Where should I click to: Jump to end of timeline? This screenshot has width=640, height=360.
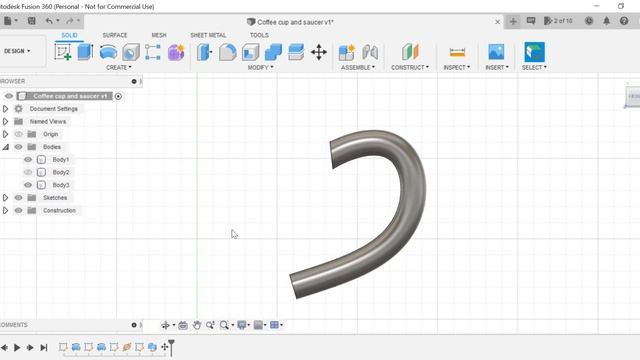point(44,347)
